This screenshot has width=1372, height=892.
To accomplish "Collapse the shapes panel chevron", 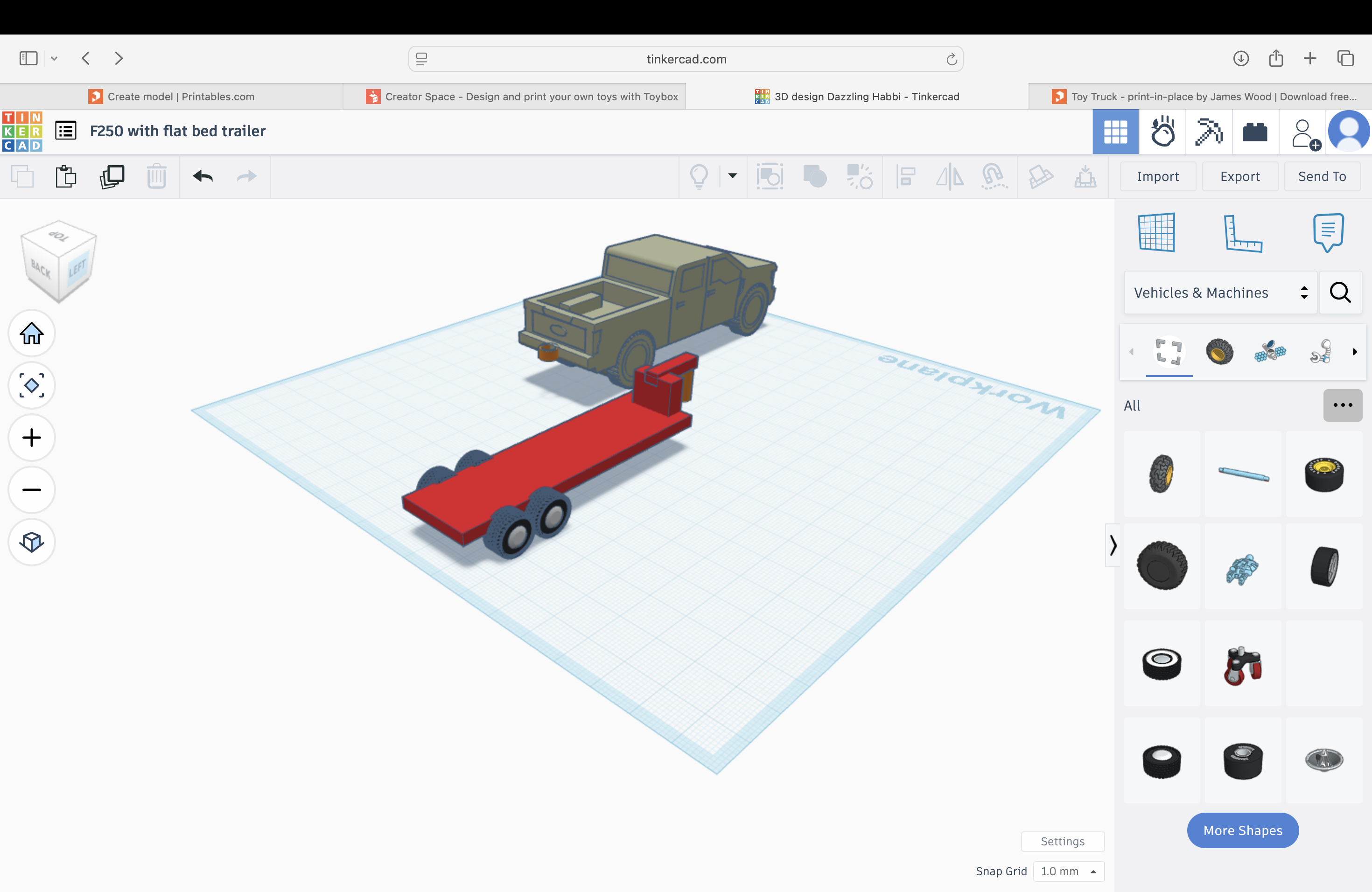I will click(x=1113, y=545).
